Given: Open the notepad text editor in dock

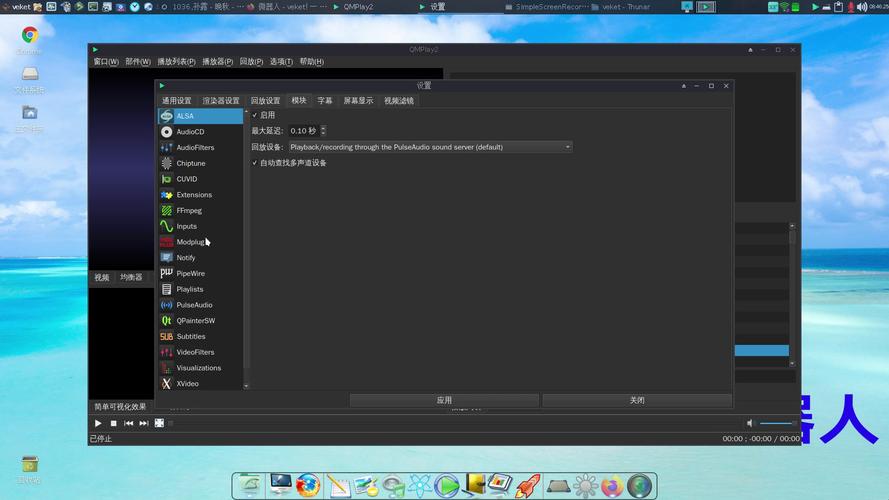Looking at the screenshot, I should click(339, 486).
